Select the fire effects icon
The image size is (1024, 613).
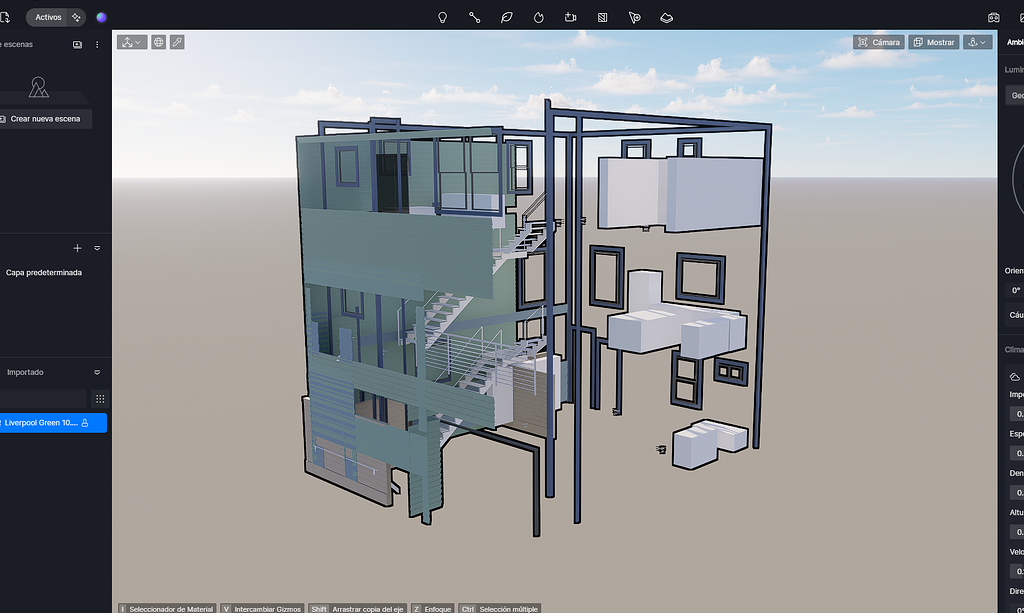(539, 18)
